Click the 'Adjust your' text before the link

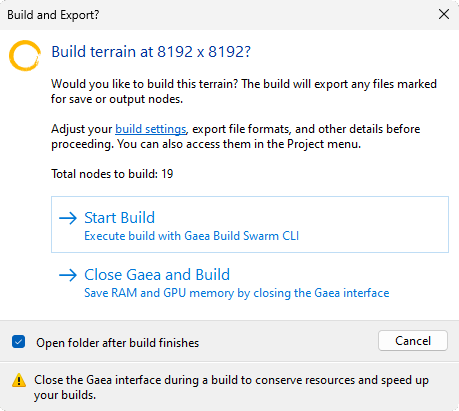(x=82, y=129)
